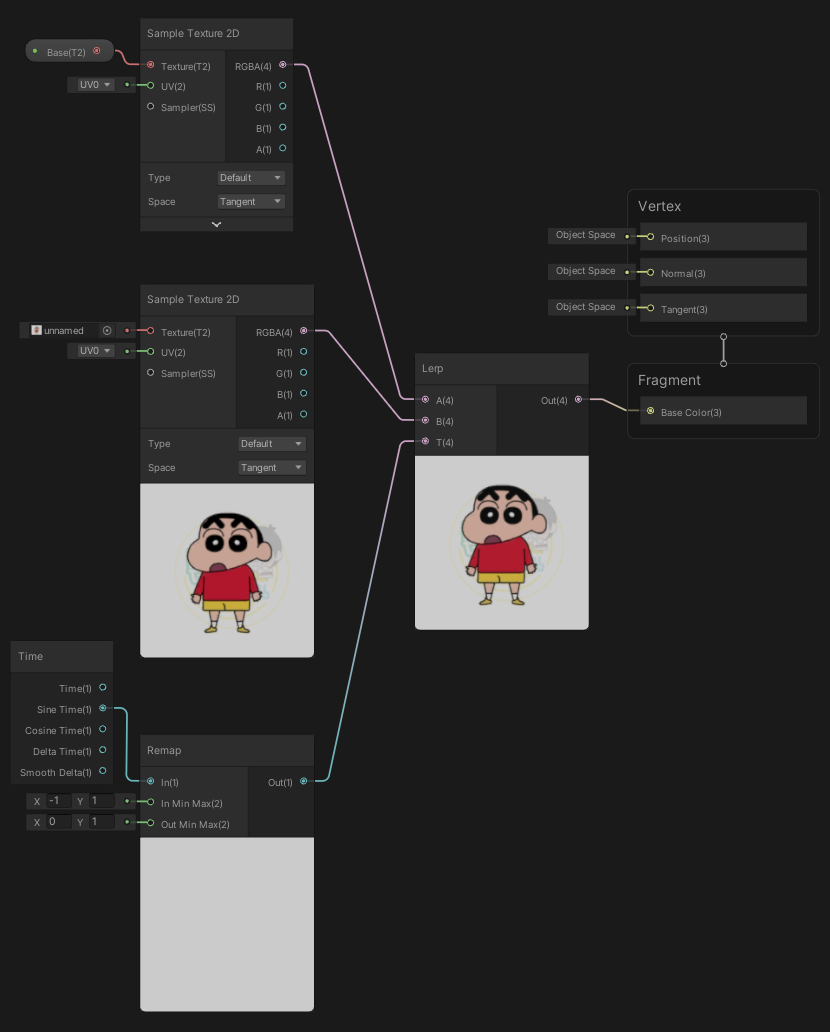The width and height of the screenshot is (830, 1032).
Task: Open UV0 dropdown feeding unnamed Sample Texture 2D
Action: 95,351
